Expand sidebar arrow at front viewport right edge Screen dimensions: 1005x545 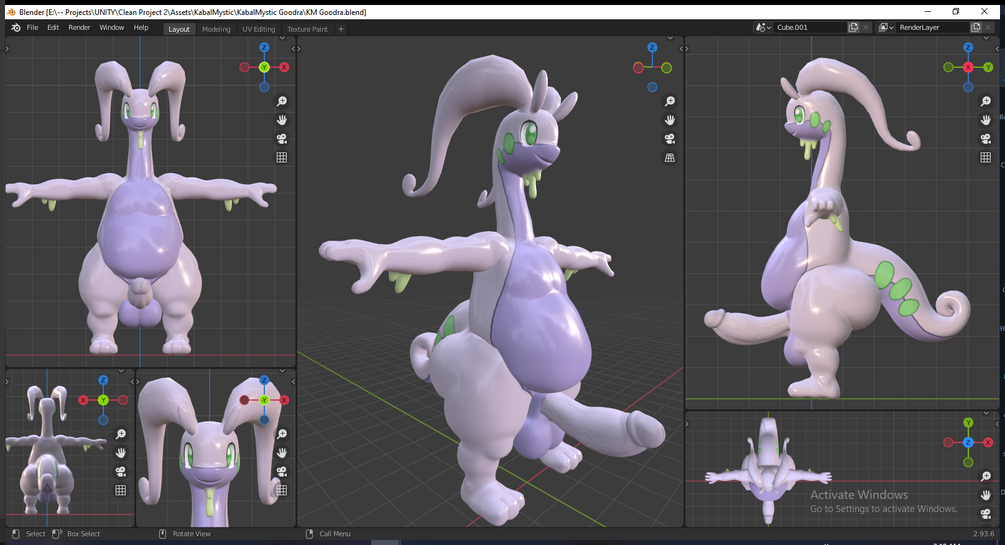[294, 49]
